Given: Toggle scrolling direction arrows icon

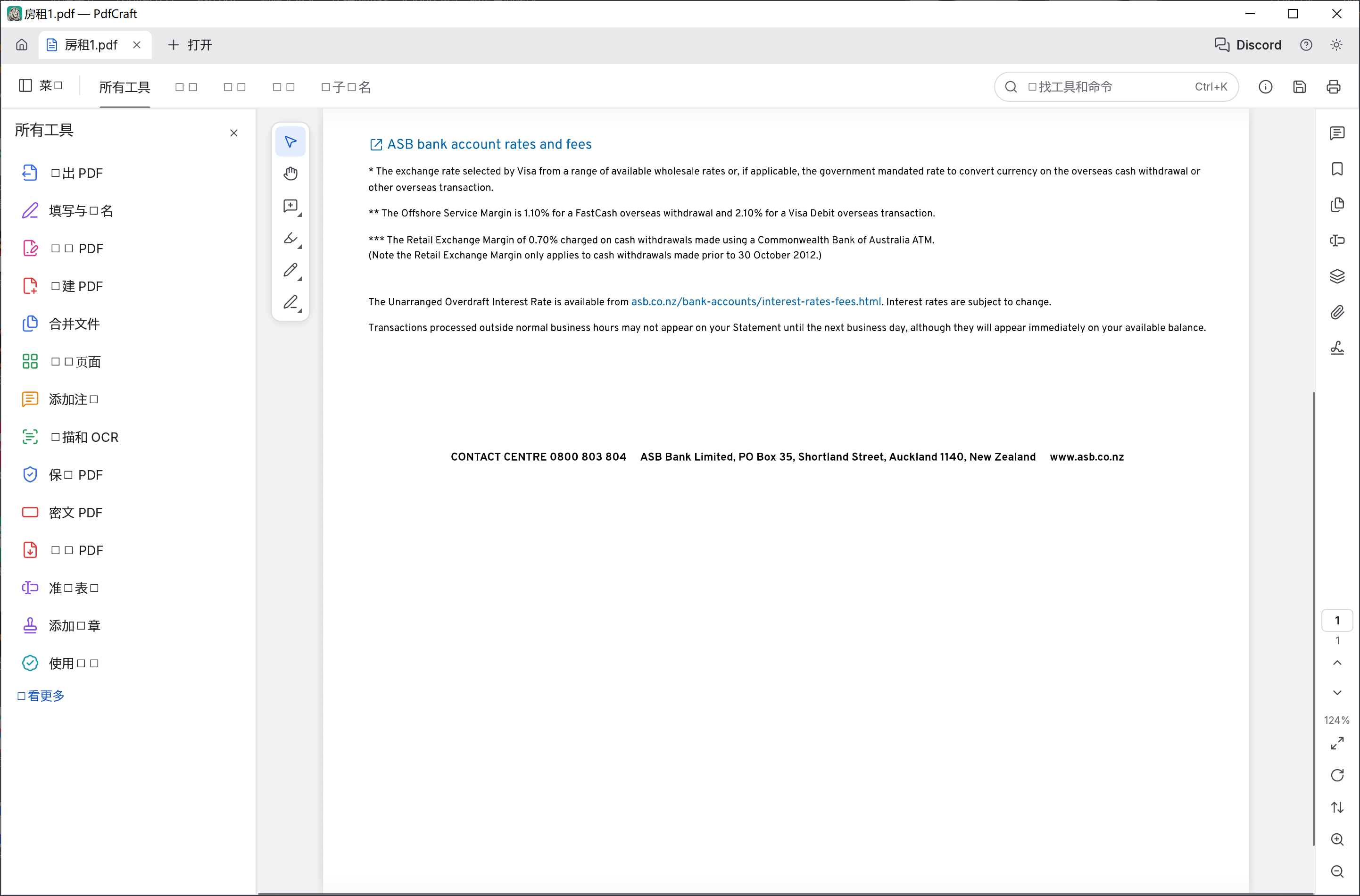Looking at the screenshot, I should coord(1336,807).
